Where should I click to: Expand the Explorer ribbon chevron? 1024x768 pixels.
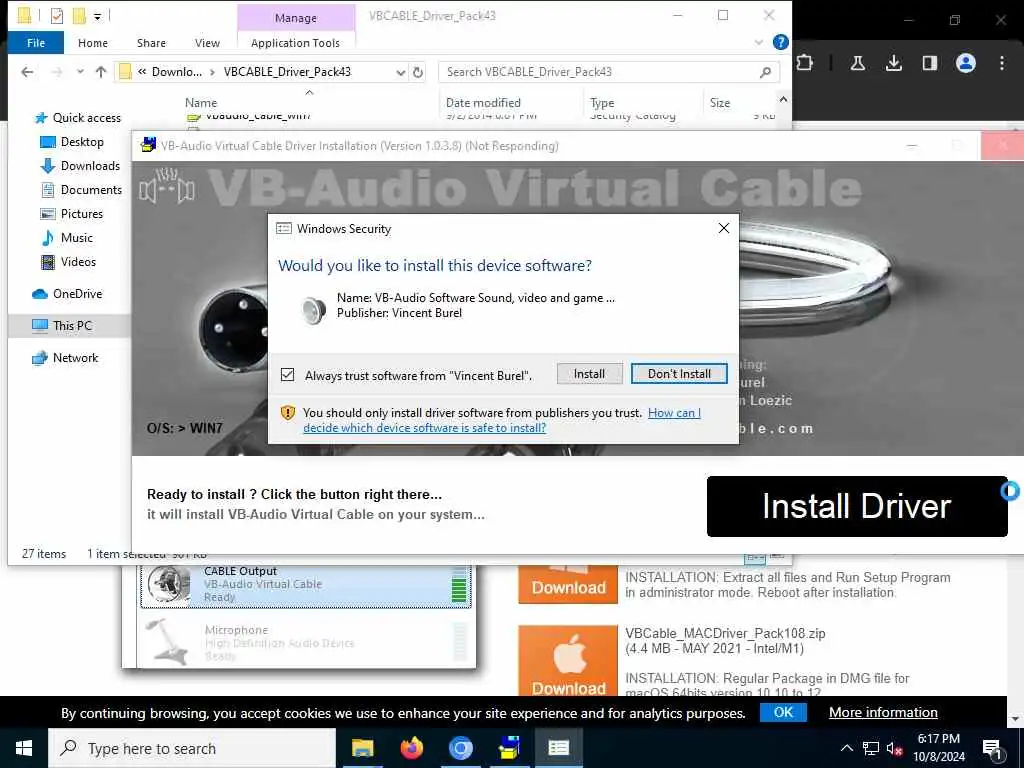pos(758,42)
